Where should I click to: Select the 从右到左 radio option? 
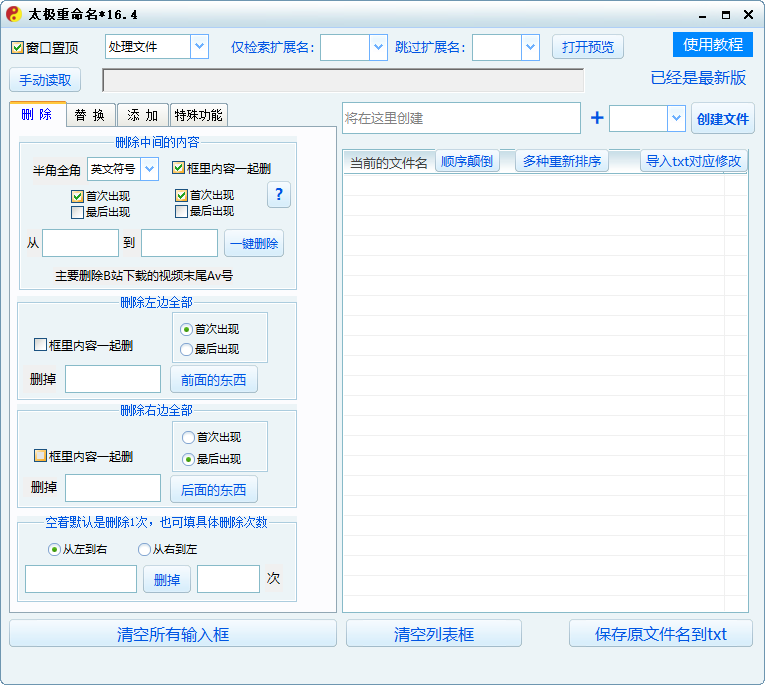click(145, 549)
